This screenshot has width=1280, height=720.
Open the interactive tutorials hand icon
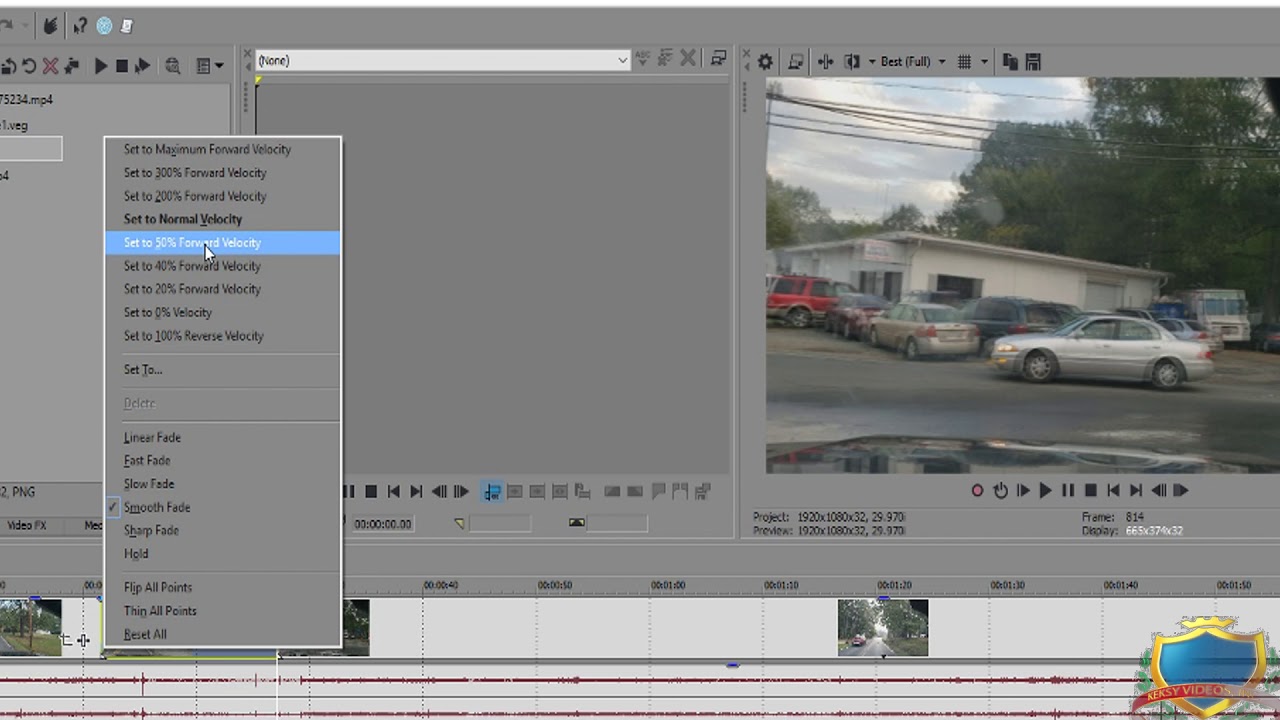point(50,26)
